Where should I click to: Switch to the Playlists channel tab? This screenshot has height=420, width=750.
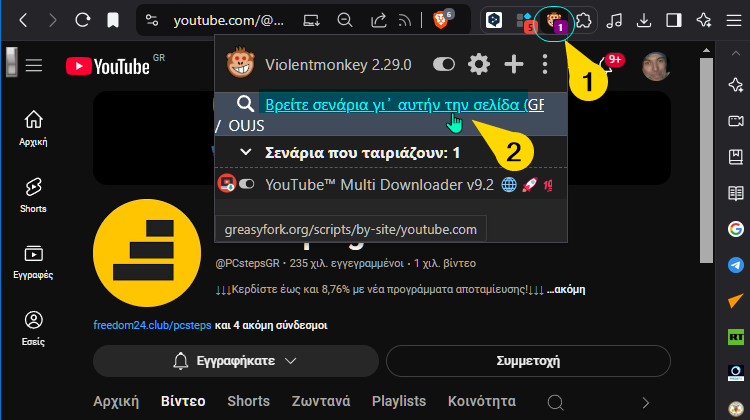point(399,401)
